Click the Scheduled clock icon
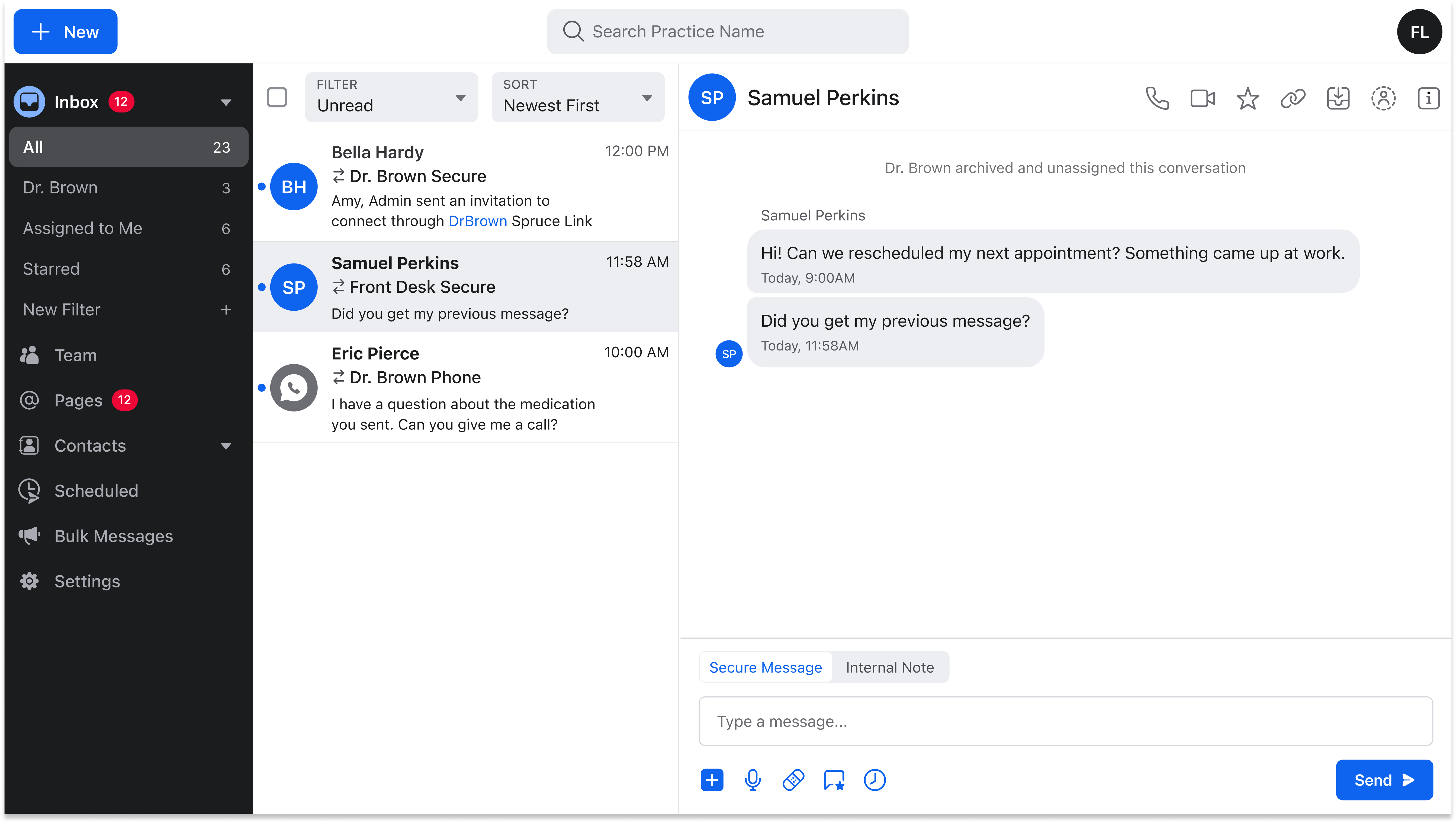This screenshot has width=1456, height=823. tap(29, 491)
